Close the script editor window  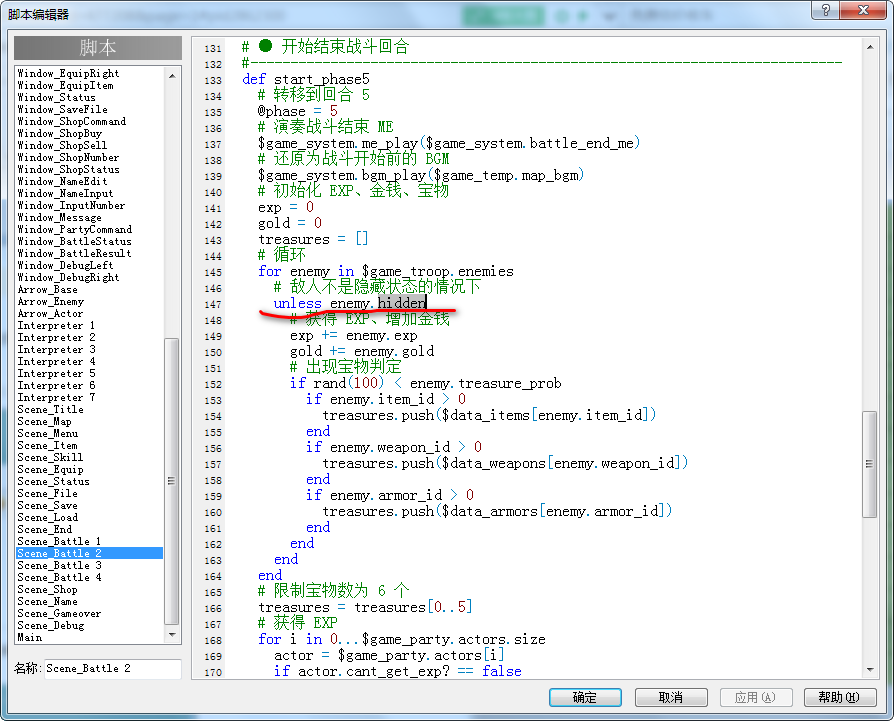pos(863,10)
